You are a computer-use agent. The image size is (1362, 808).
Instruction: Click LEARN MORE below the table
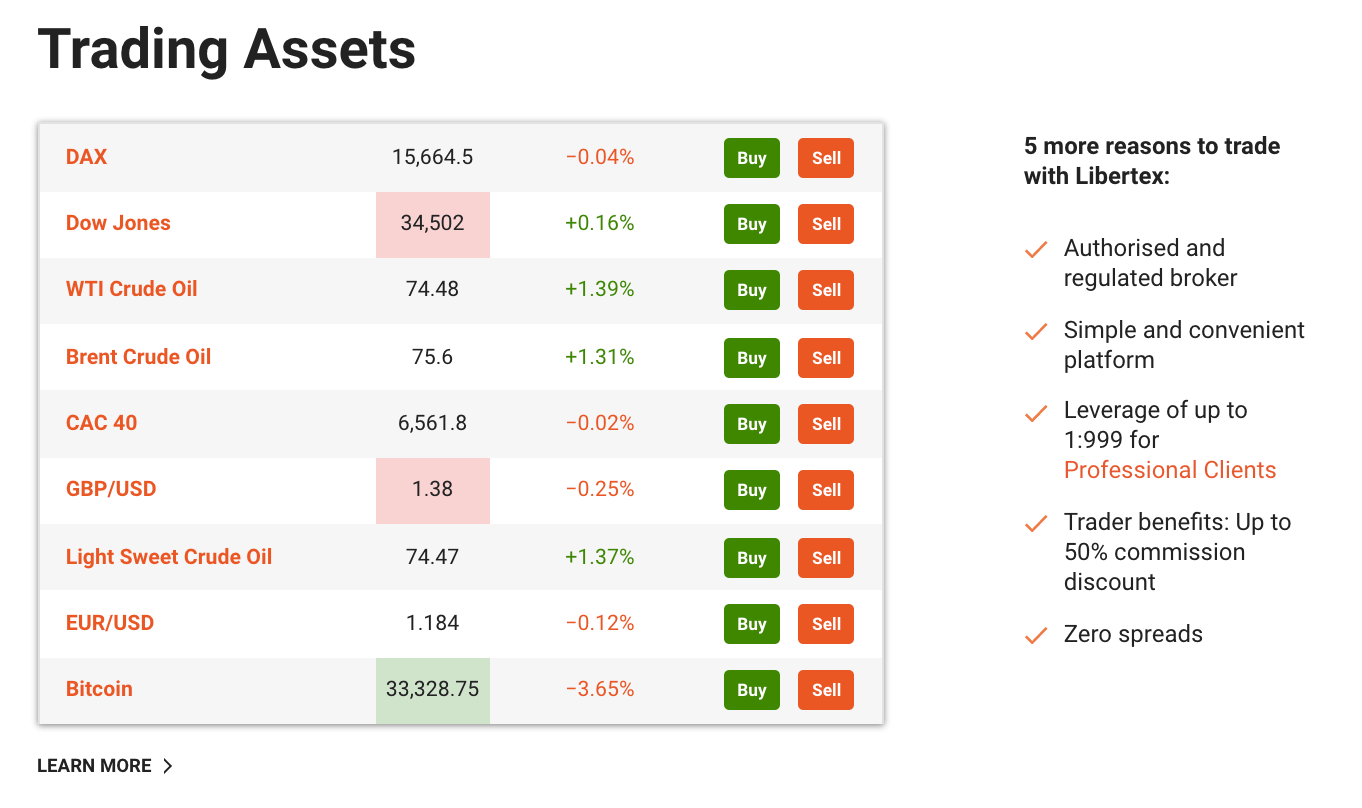point(93,765)
